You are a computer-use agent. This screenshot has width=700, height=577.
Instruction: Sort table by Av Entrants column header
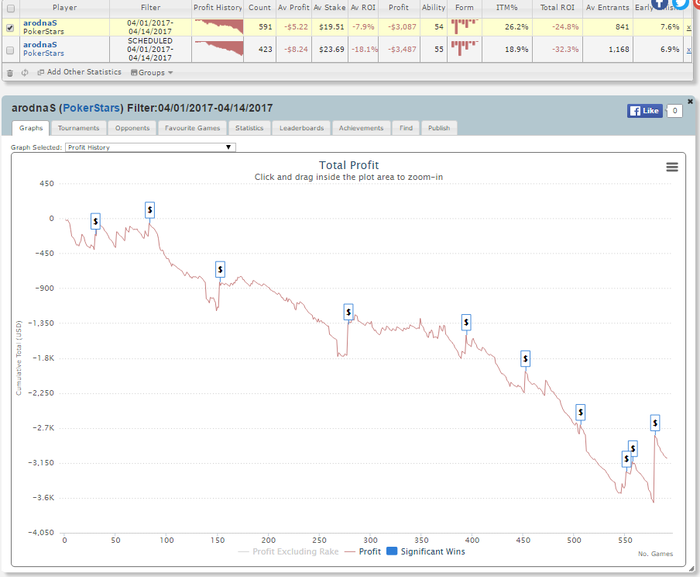(x=607, y=8)
